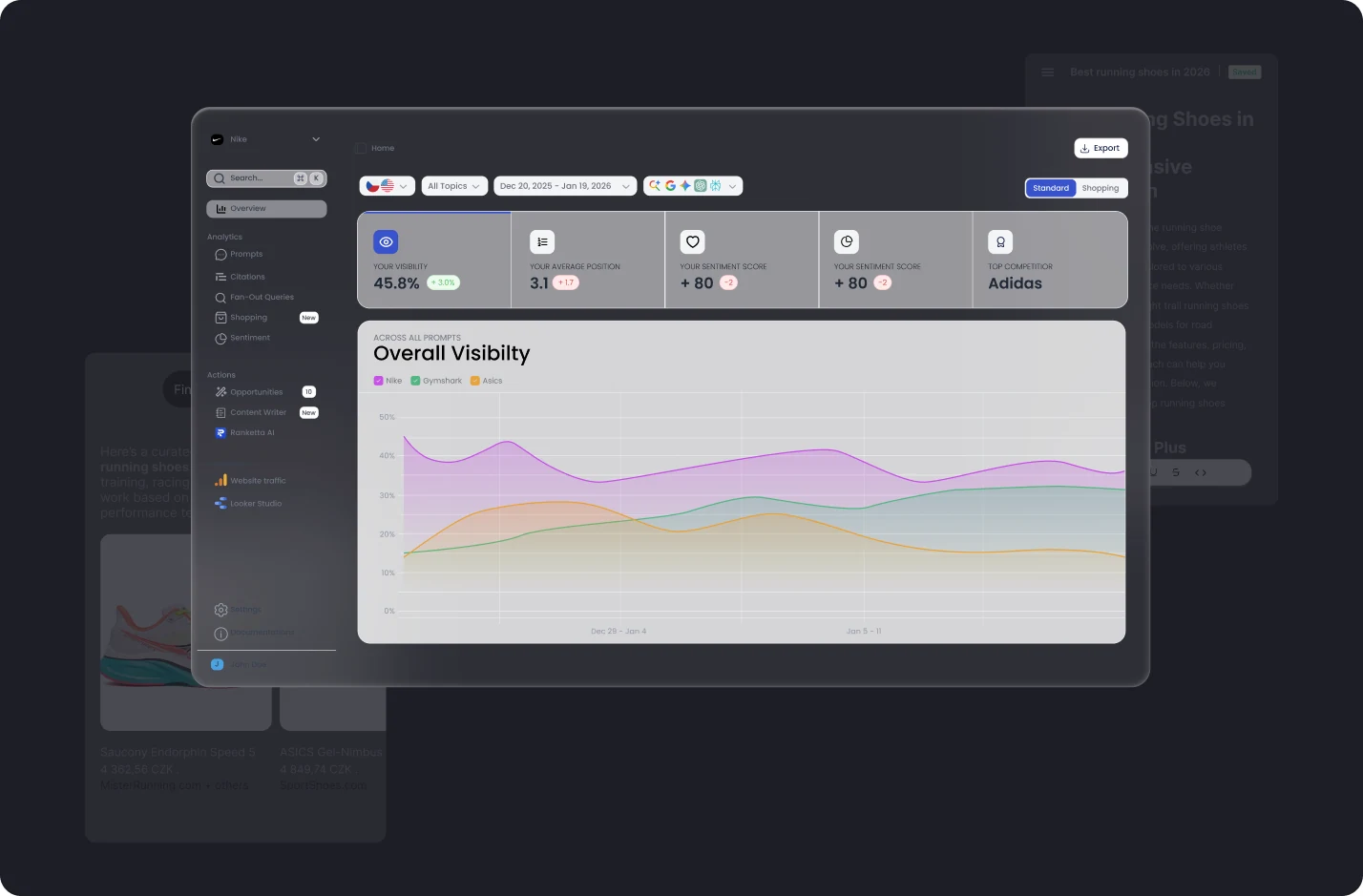Toggle the Nike legend checkbox
1363x896 pixels.
(x=378, y=381)
